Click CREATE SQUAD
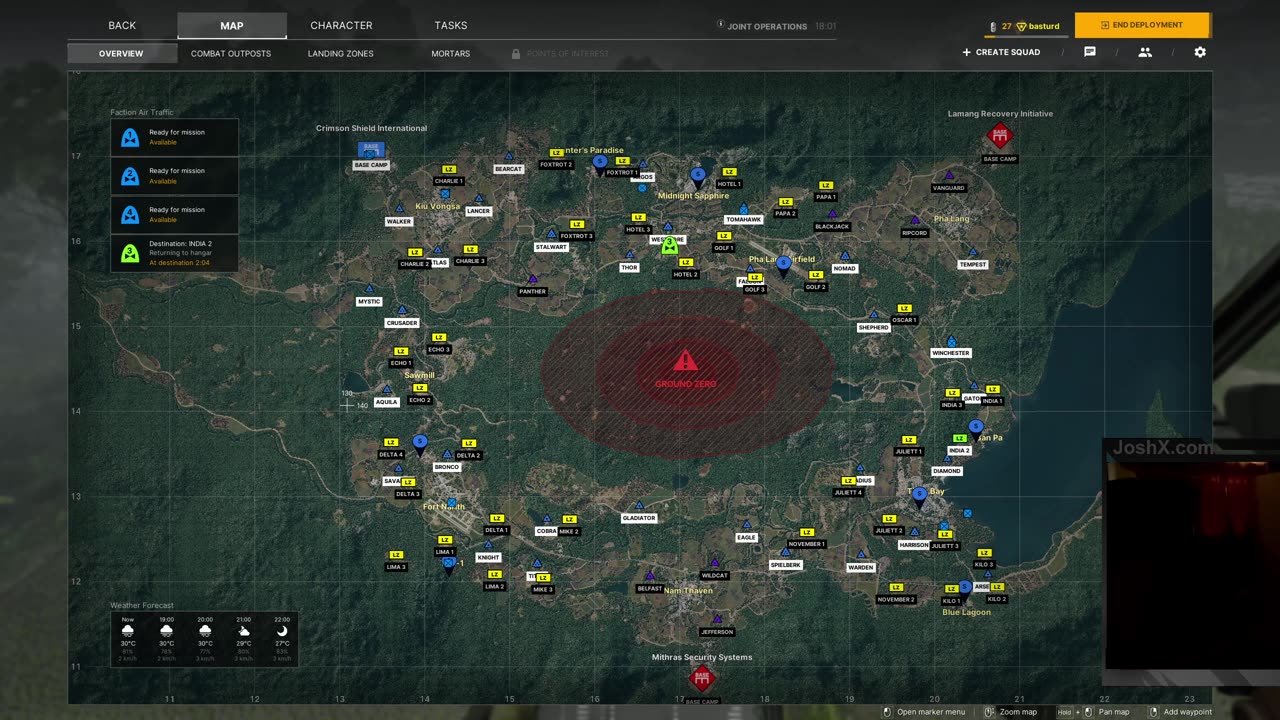Screen dimensions: 1280x720 coord(1001,52)
